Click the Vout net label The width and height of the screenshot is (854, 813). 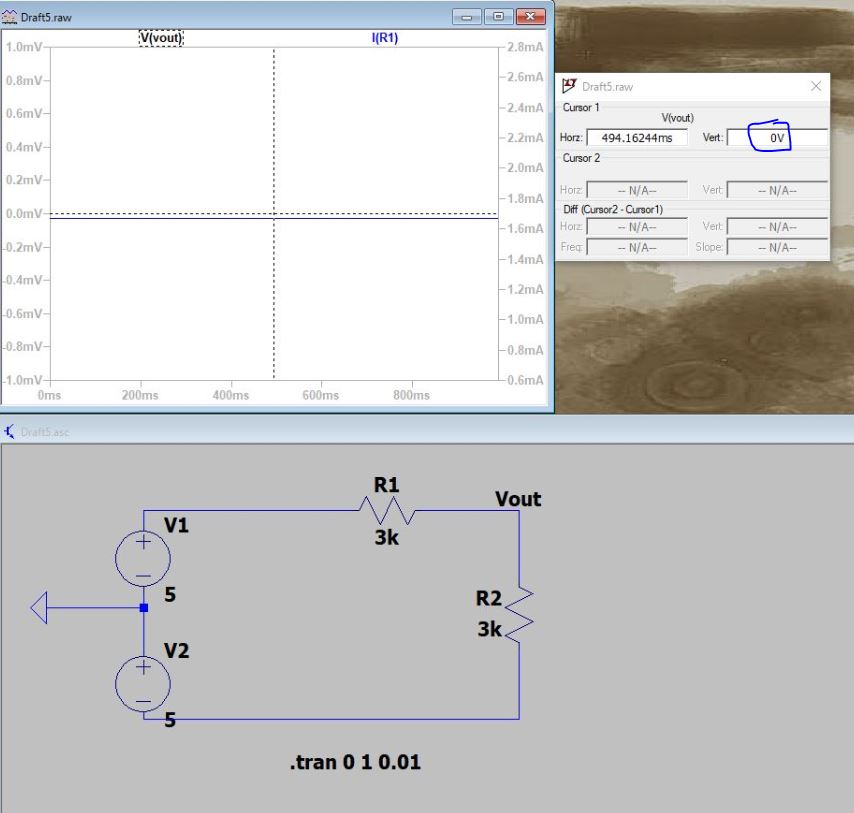coord(518,498)
